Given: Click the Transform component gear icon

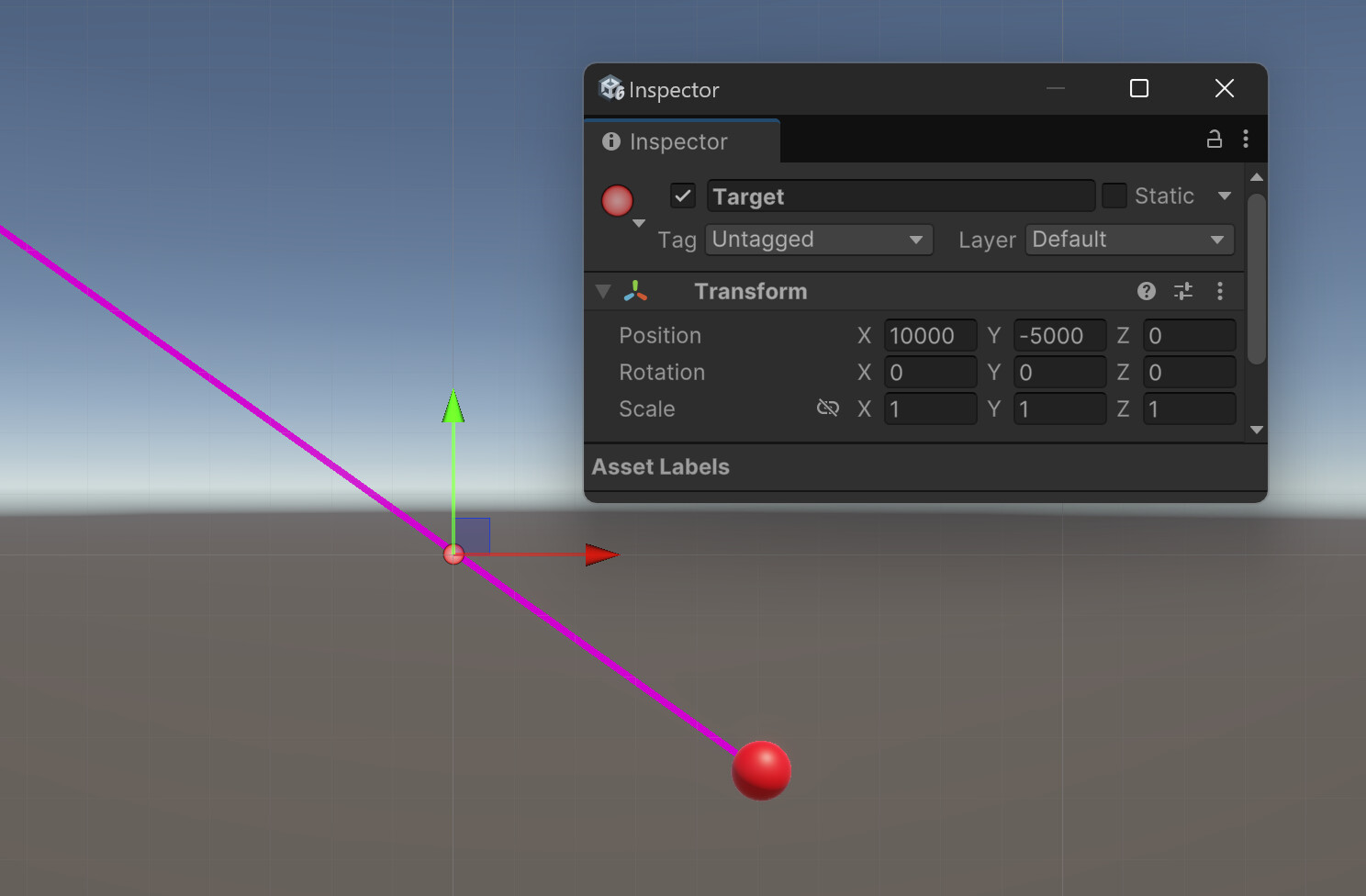Looking at the screenshot, I should 1220,291.
